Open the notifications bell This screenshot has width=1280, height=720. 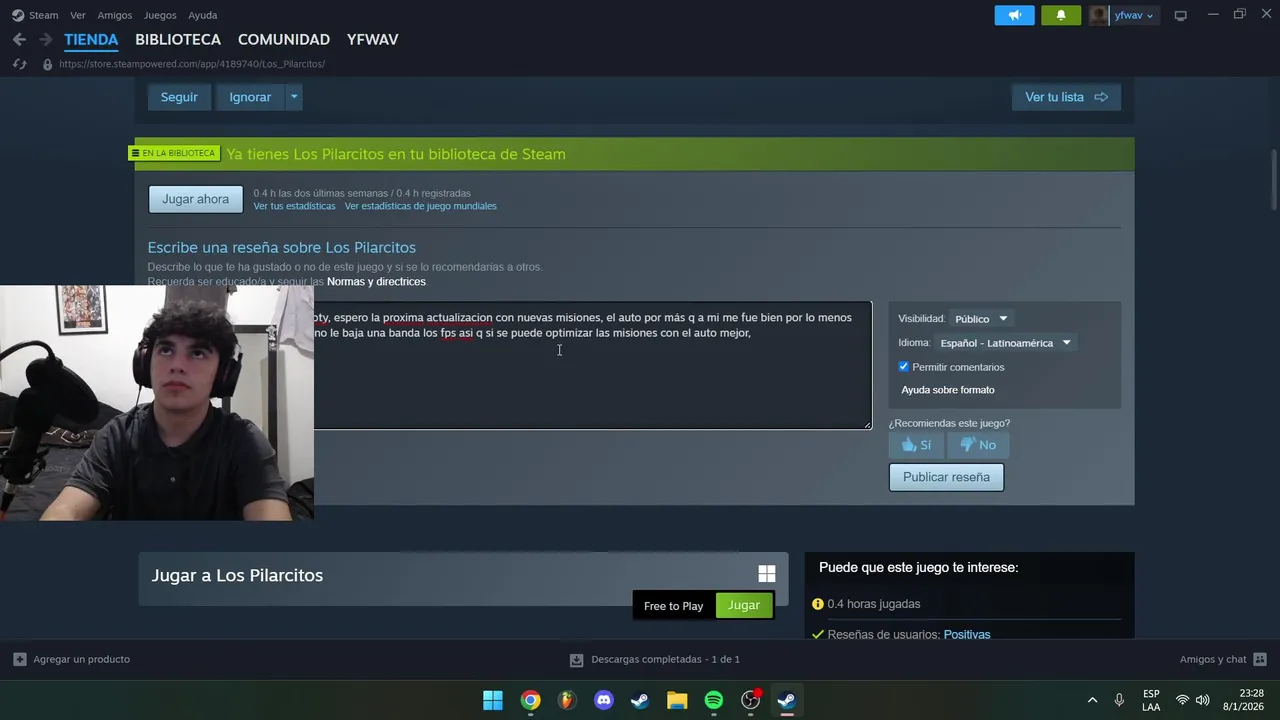click(1061, 15)
